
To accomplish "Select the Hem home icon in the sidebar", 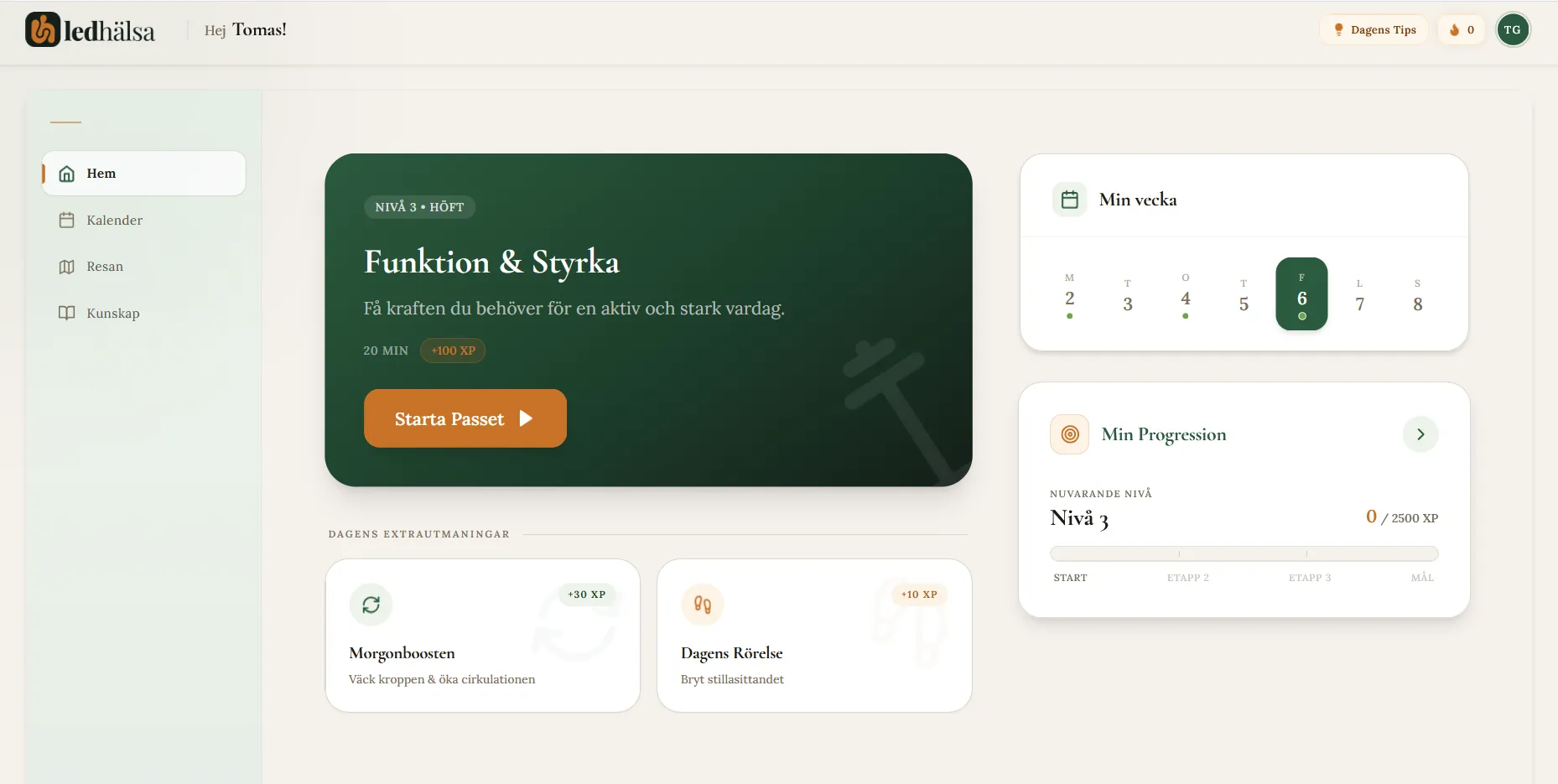I will pyautogui.click(x=67, y=174).
